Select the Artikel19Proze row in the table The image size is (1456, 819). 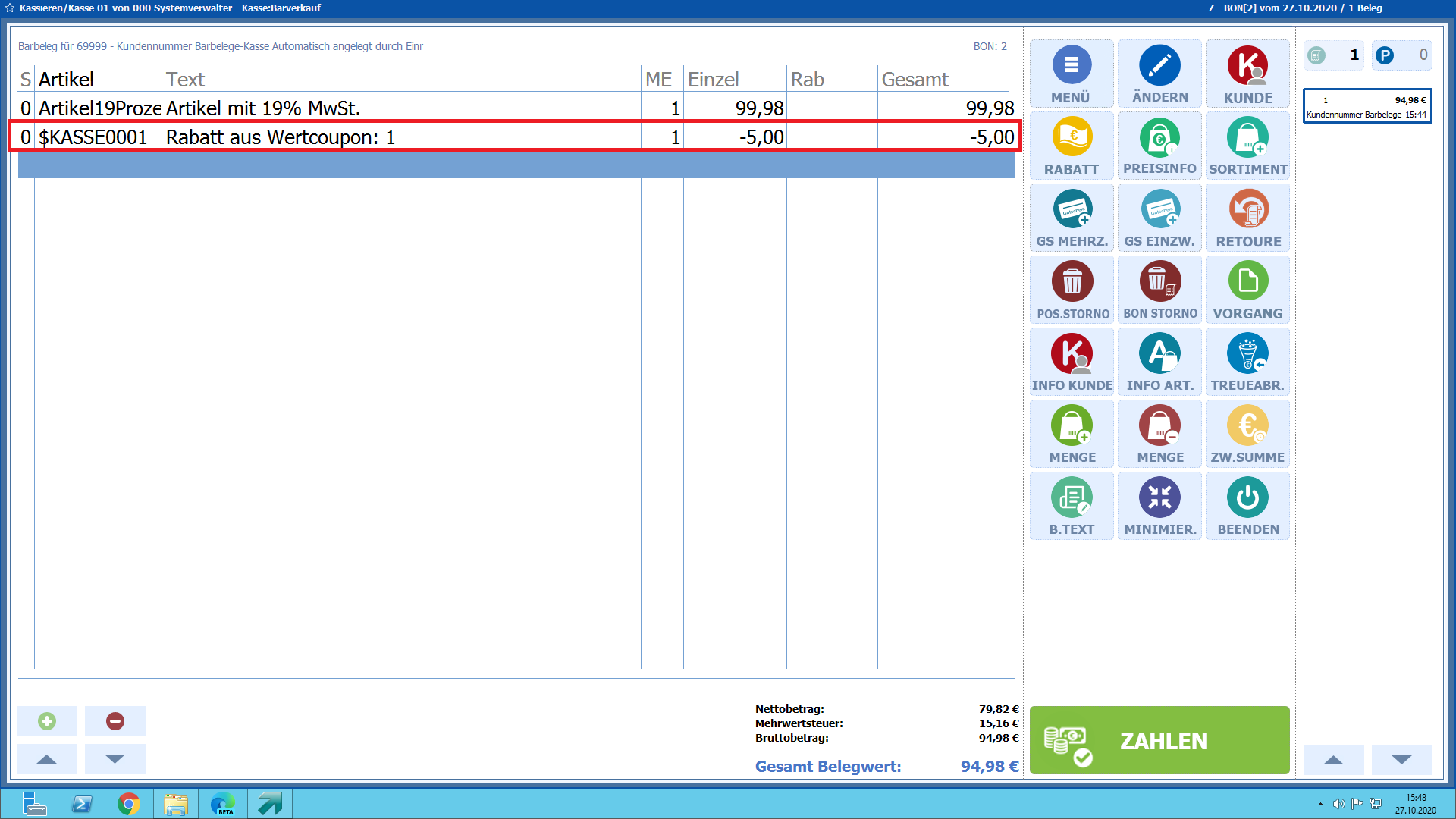click(99, 108)
